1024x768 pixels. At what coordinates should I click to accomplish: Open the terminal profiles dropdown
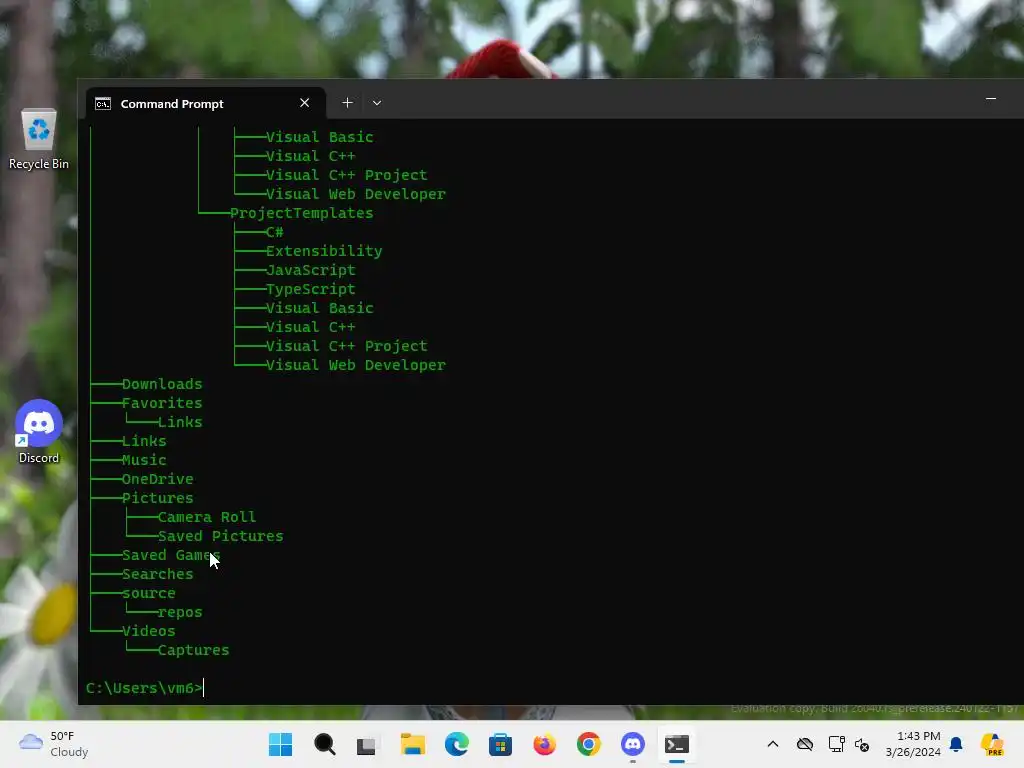pos(377,103)
